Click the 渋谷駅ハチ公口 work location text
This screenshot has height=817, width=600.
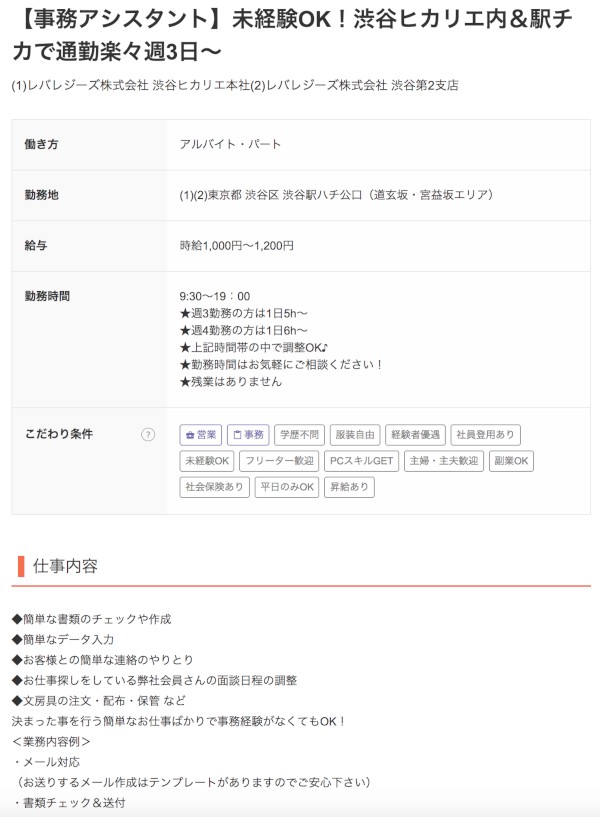(336, 195)
